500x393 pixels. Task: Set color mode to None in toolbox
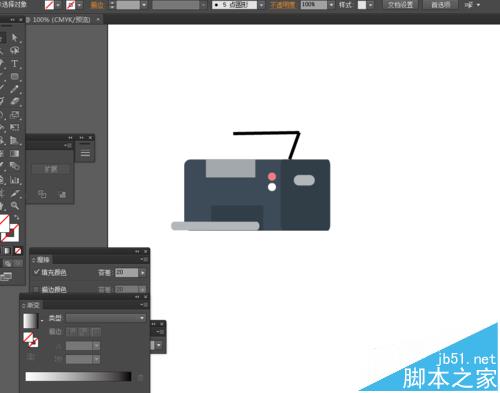(18, 251)
